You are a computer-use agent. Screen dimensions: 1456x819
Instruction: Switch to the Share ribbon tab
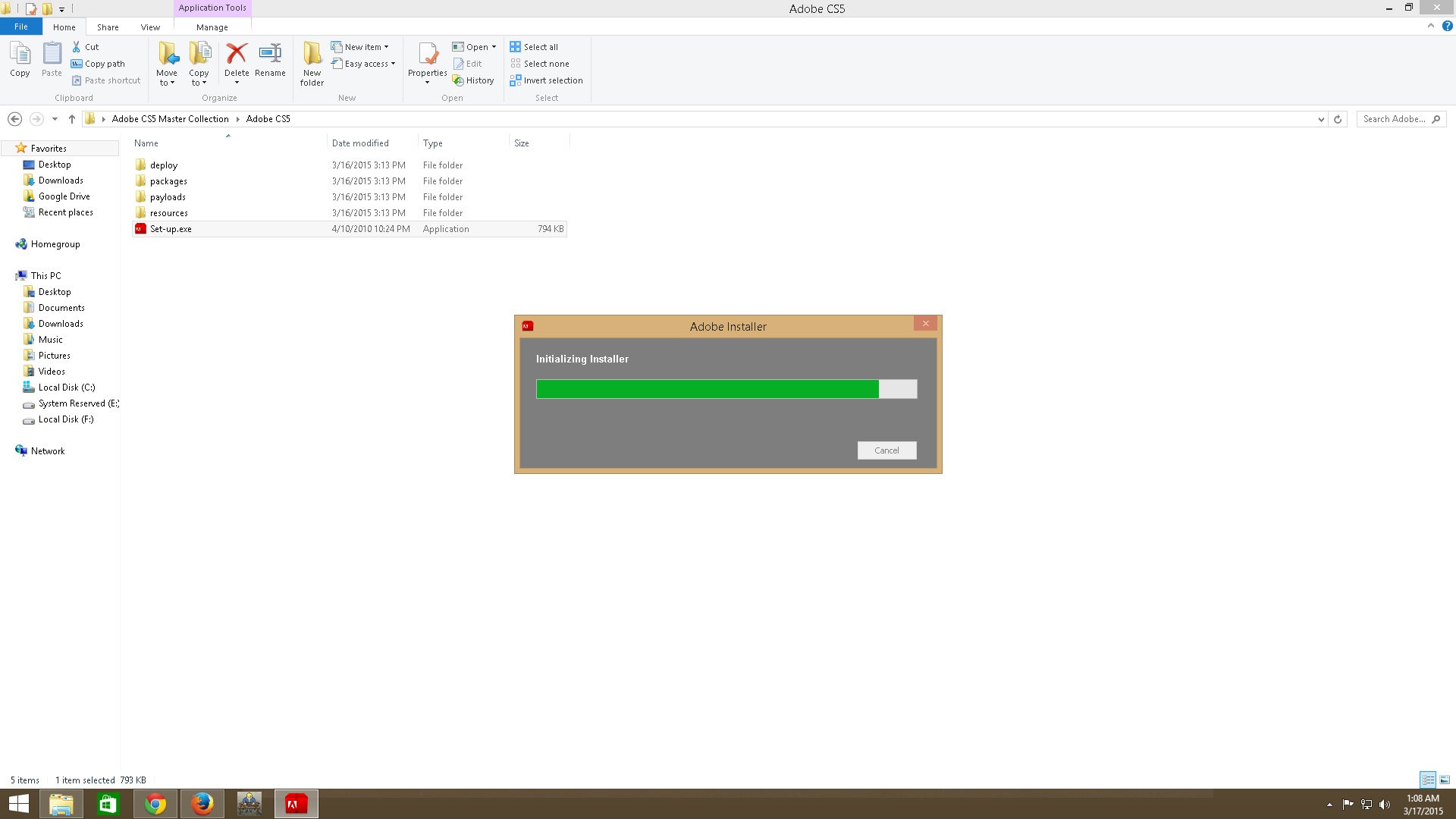pos(108,27)
